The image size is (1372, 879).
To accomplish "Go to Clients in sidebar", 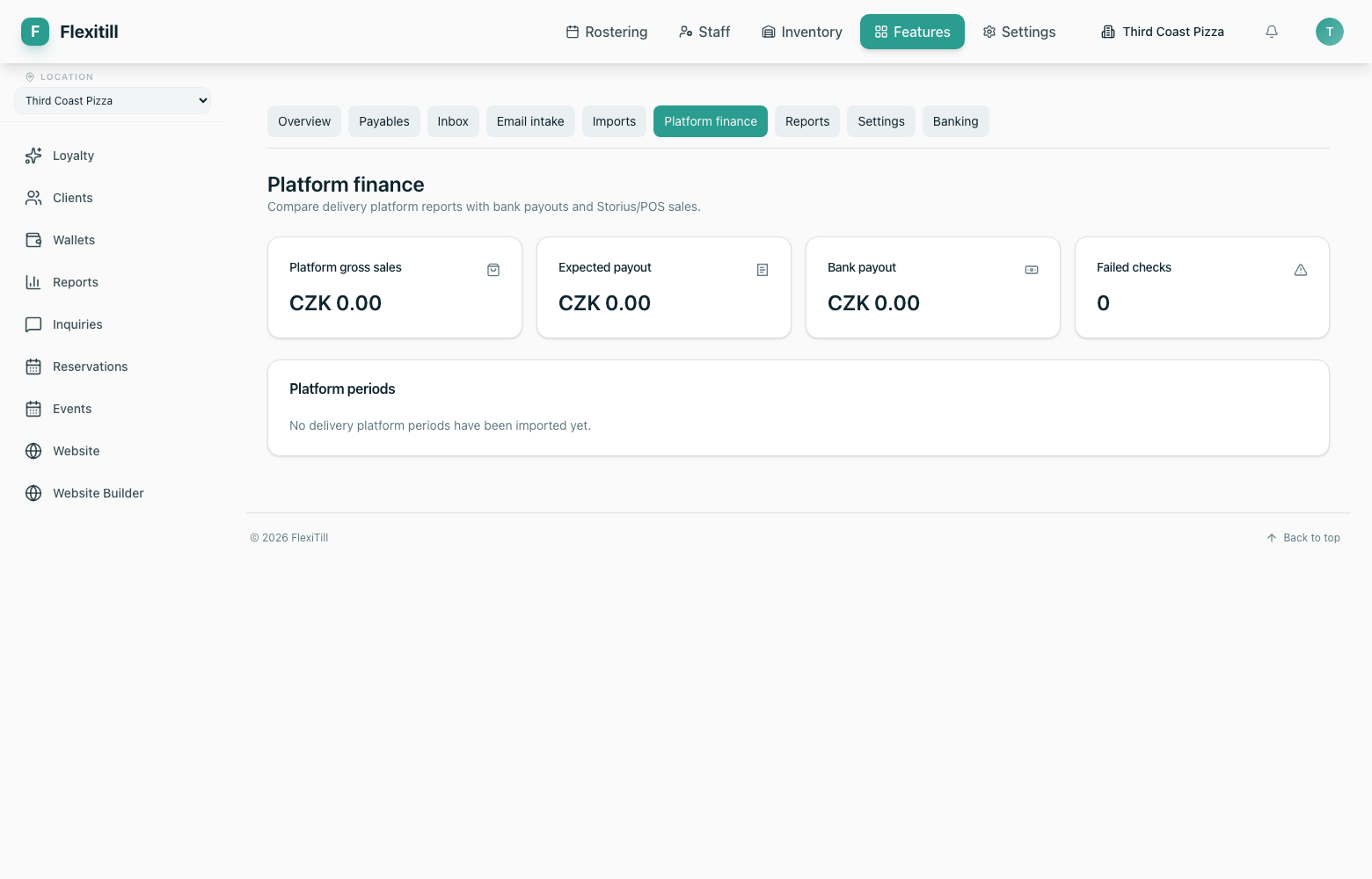I will coord(113,198).
